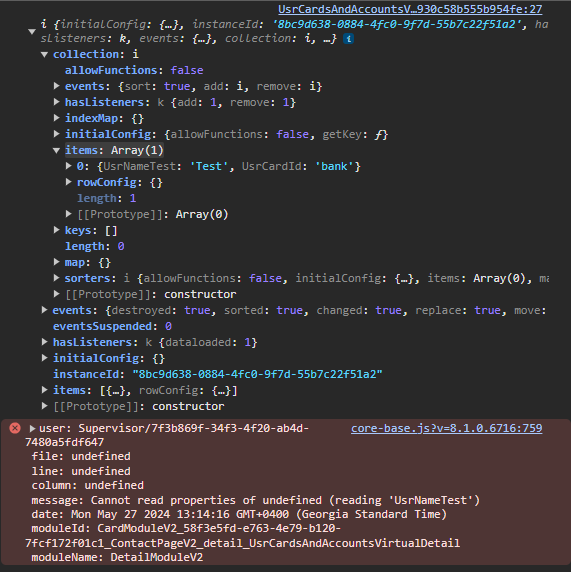The width and height of the screenshot is (571, 572).
Task: Expand the keys array node
Action: click(57, 230)
